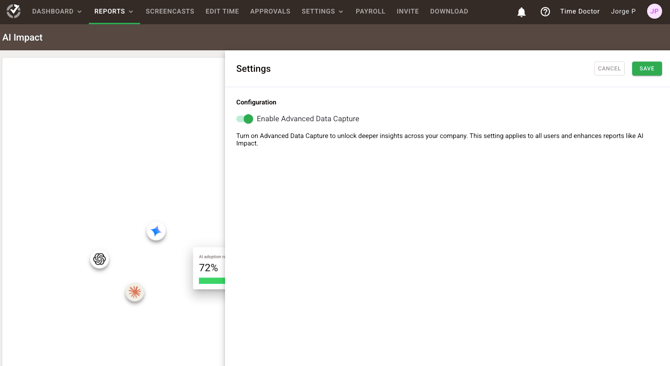The height and width of the screenshot is (366, 670).
Task: Expand the Settings menu chevron
Action: [341, 12]
